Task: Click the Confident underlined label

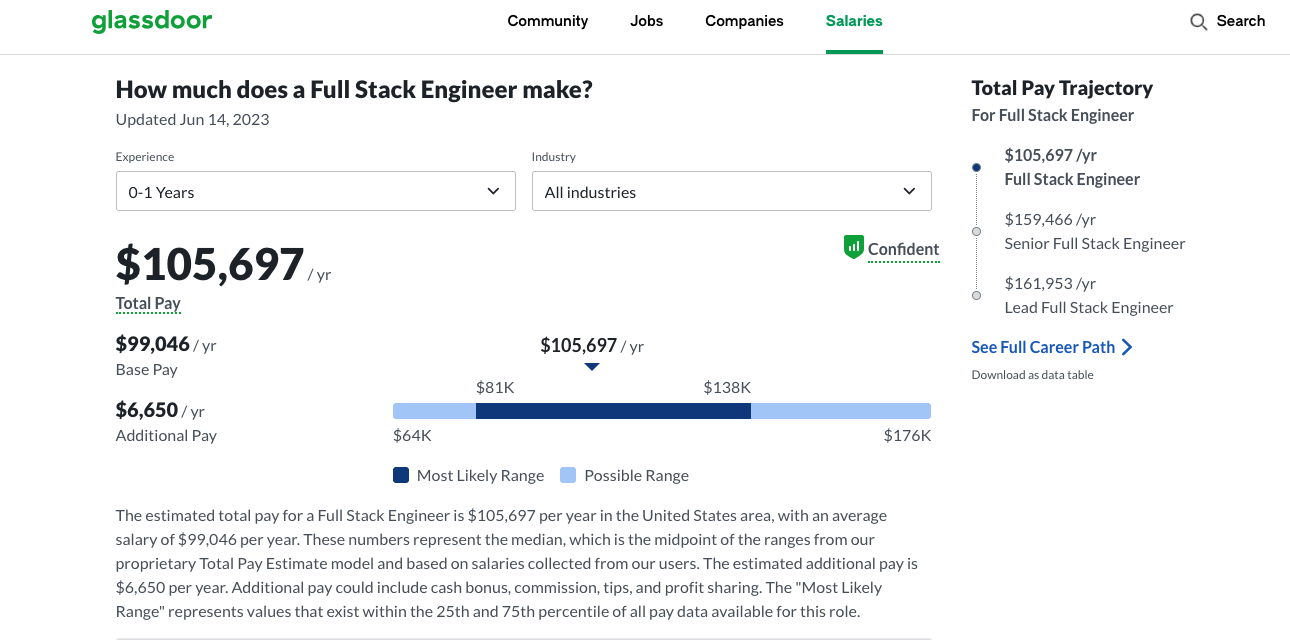Action: click(904, 249)
